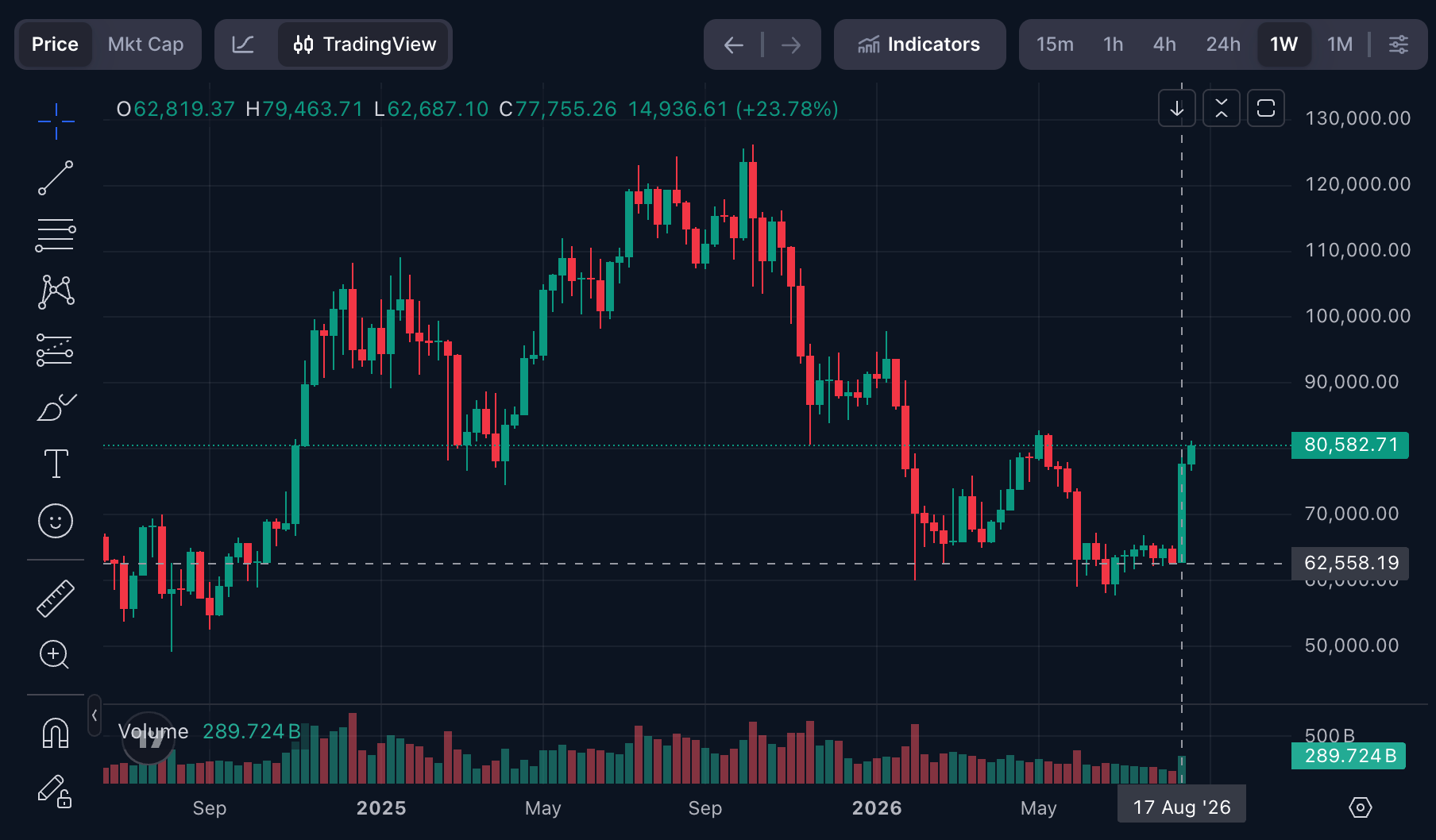Switch to Mkt Cap view
The height and width of the screenshot is (840, 1436).
click(x=146, y=44)
